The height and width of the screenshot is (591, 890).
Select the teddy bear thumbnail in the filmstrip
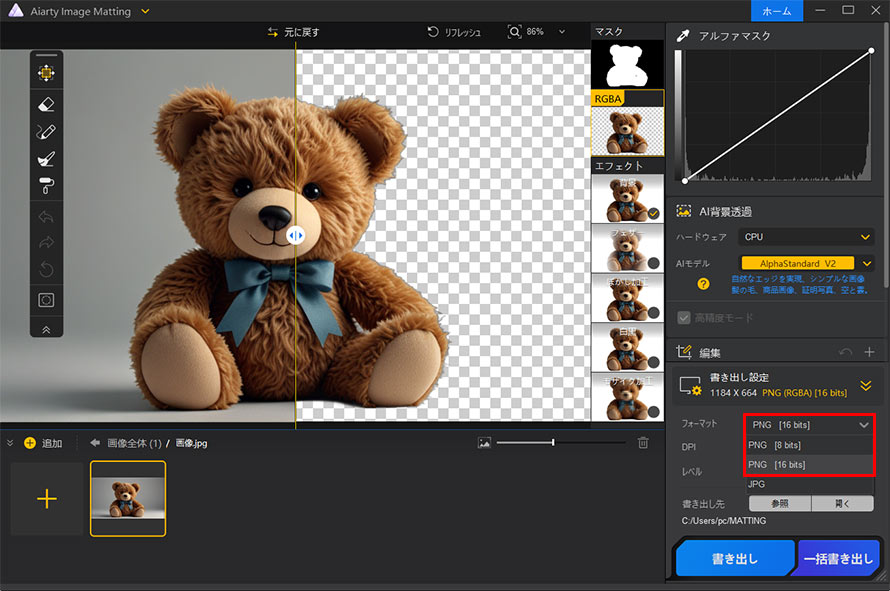(128, 497)
